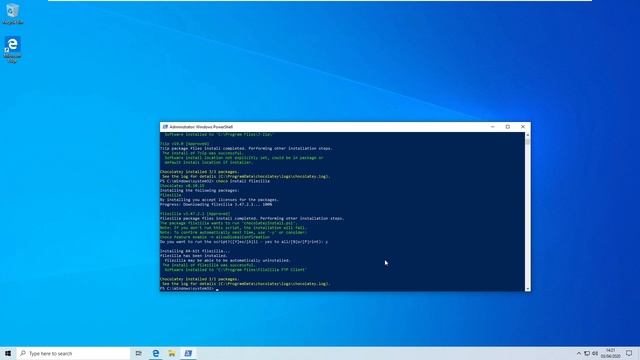Click 'Installing 64-bit filezilla...' line

pyautogui.click(x=195, y=251)
